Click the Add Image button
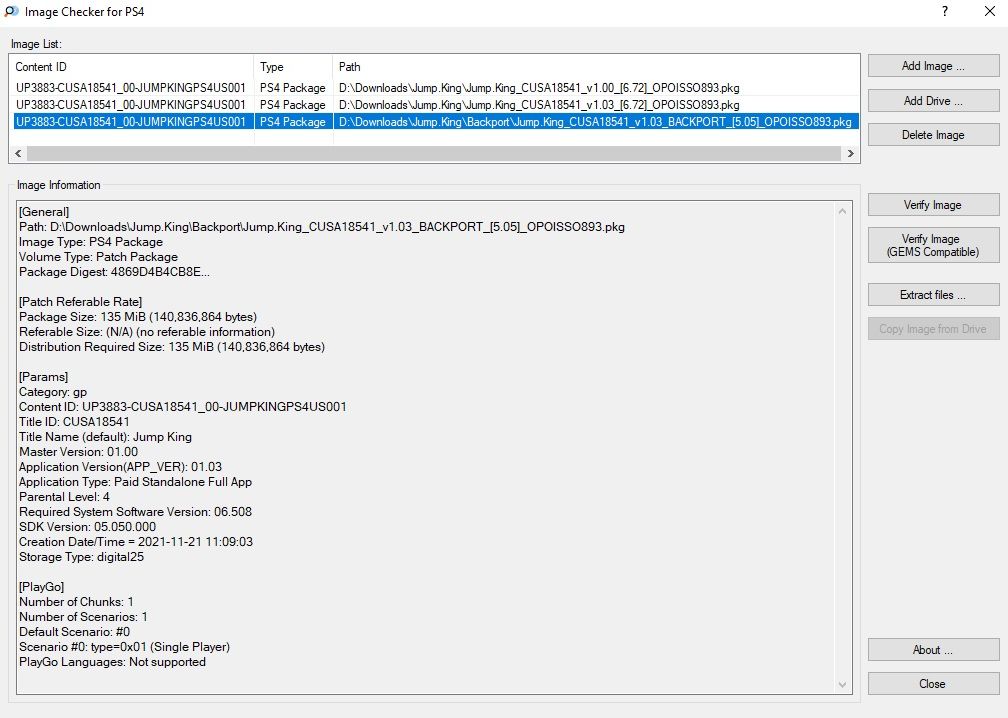This screenshot has height=718, width=1008. click(x=933, y=66)
